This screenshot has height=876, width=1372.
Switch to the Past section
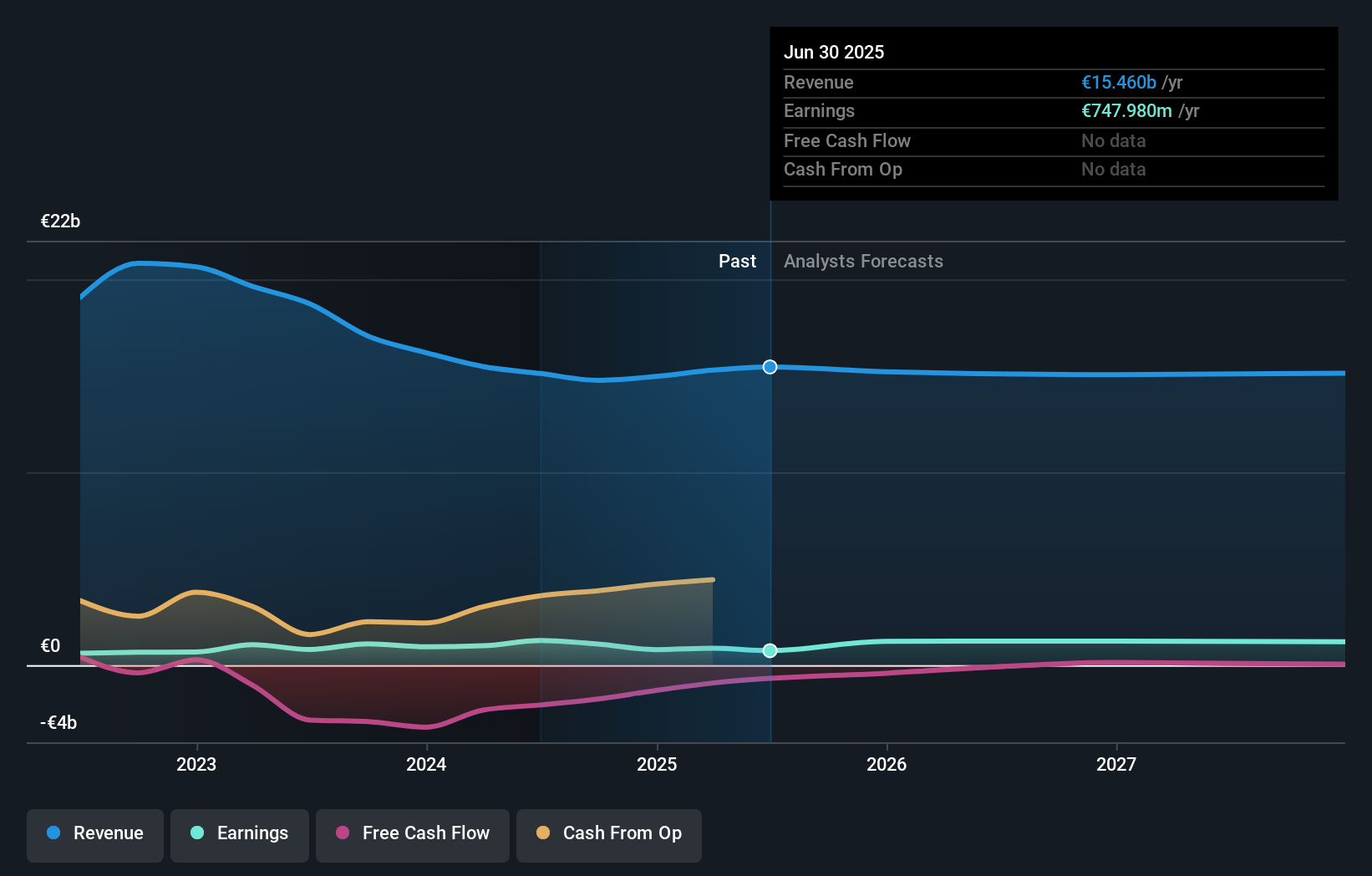click(737, 261)
